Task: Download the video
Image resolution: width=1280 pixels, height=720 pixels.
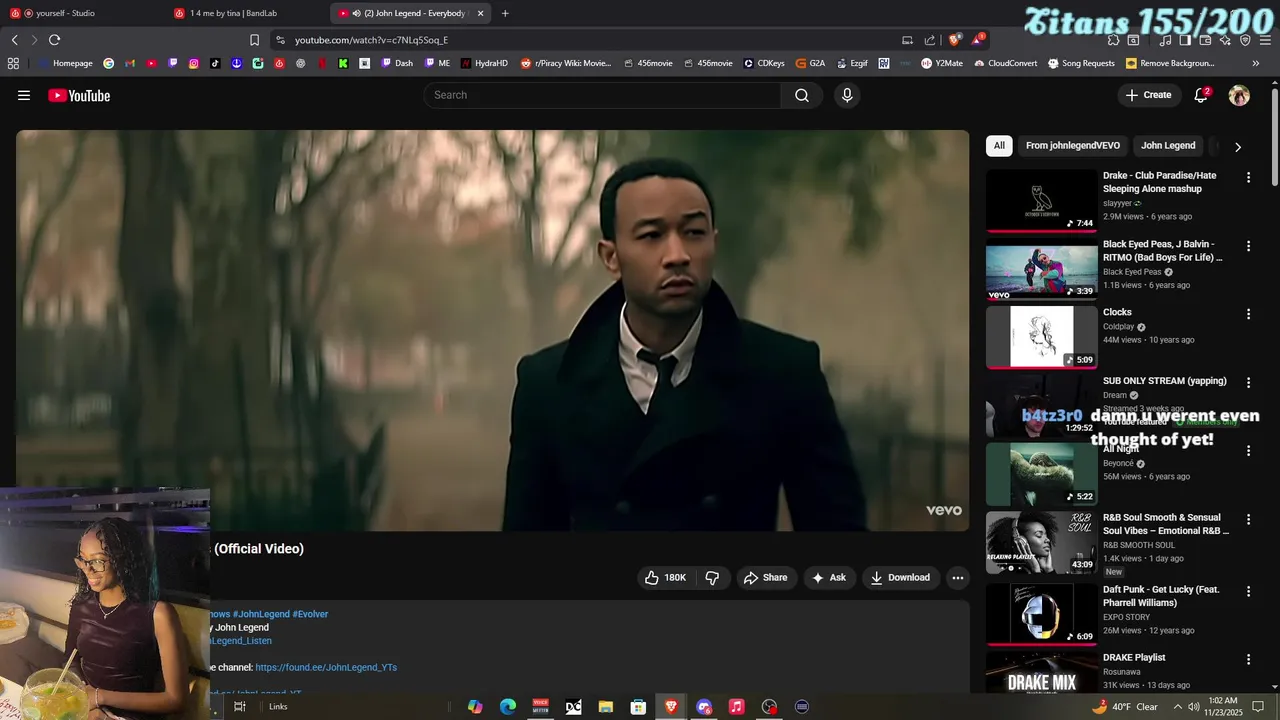Action: (x=900, y=578)
